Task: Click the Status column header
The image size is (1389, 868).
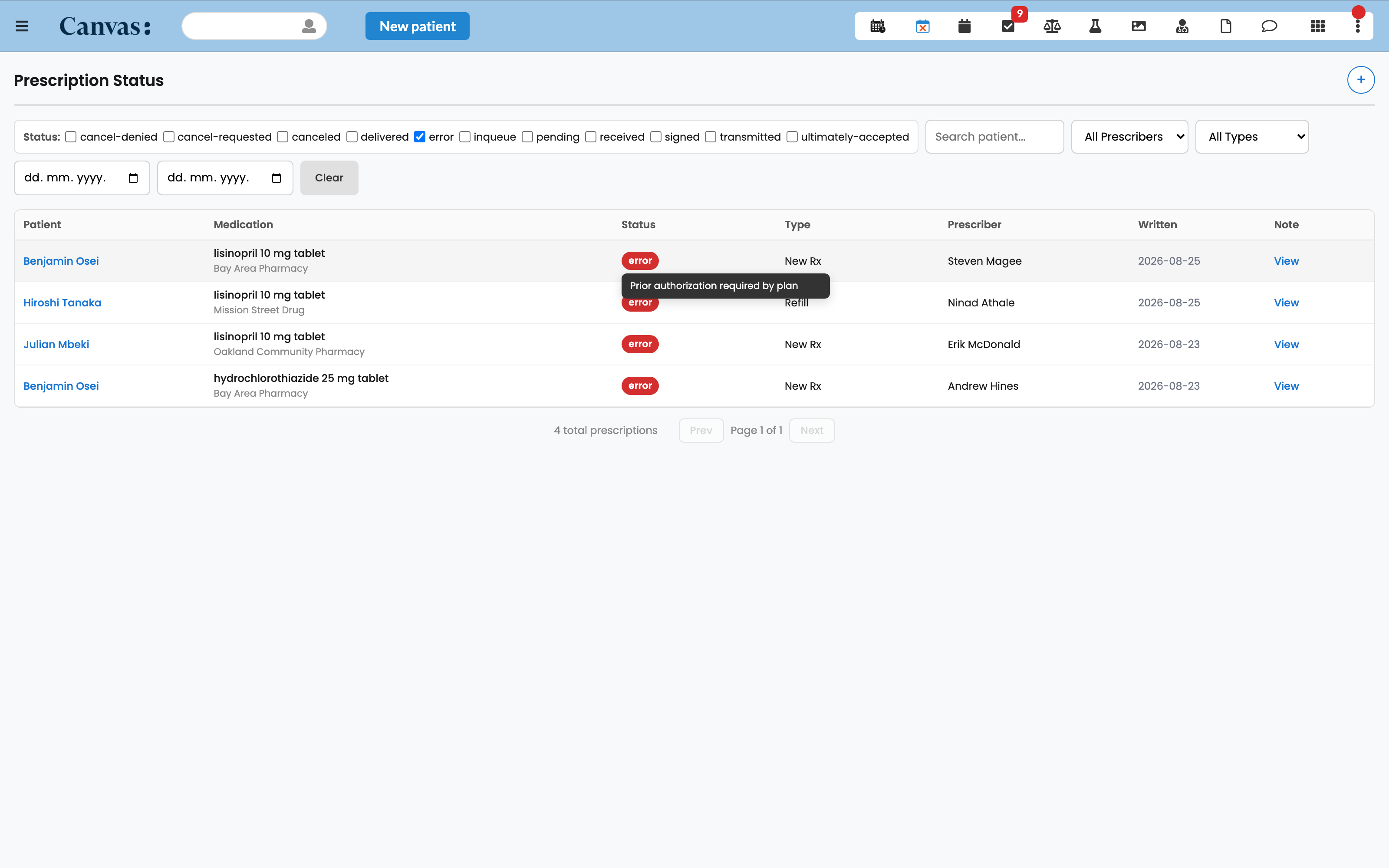Action: point(638,225)
